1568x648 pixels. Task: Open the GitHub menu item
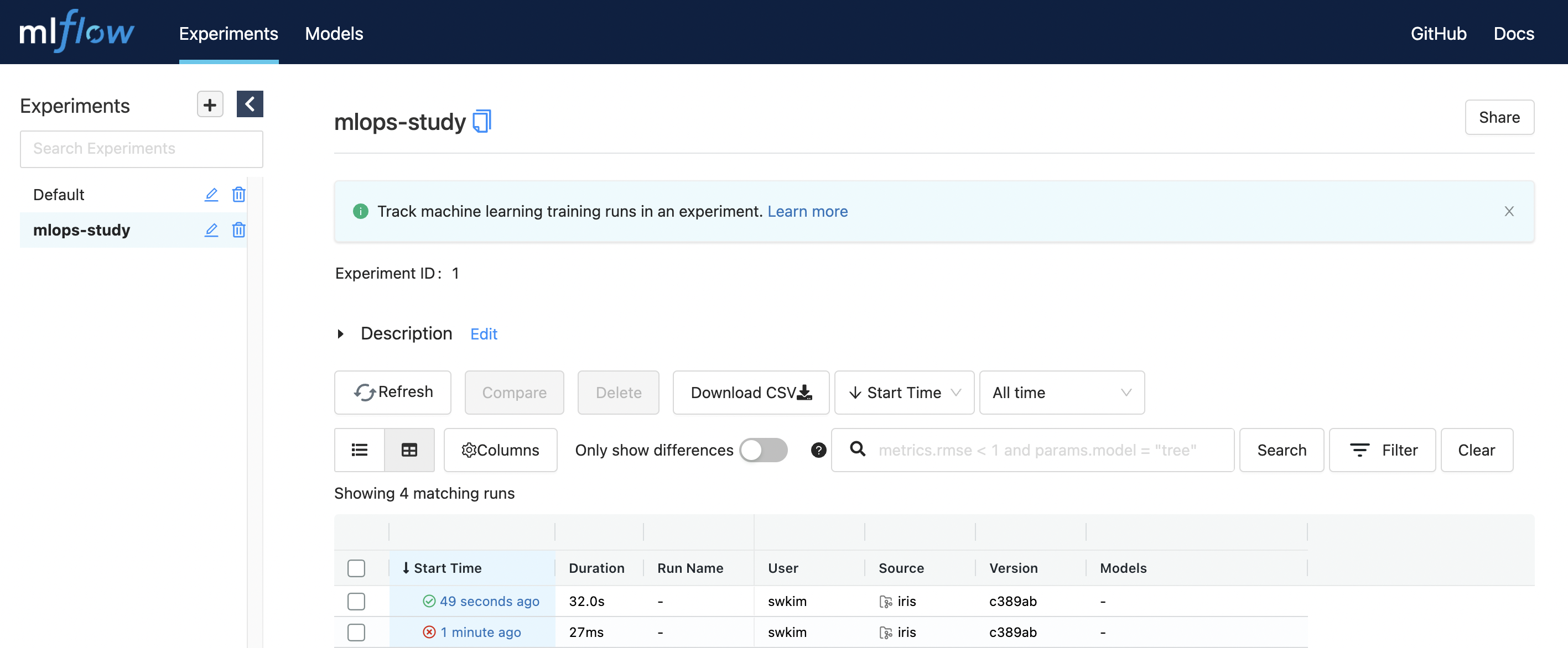(x=1439, y=34)
